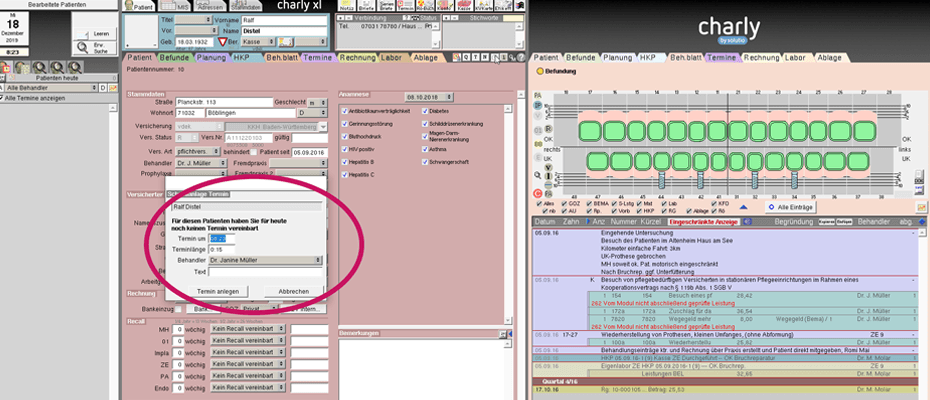930x400 pixels.
Task: Click the Termin um time field
Action: pos(222,239)
